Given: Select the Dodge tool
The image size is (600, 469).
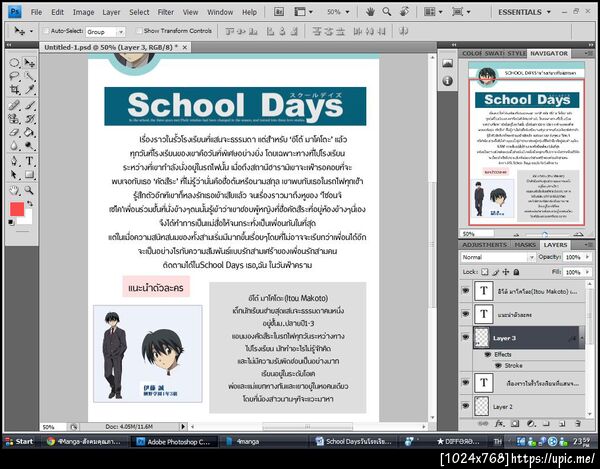Looking at the screenshot, I should tap(29, 146).
